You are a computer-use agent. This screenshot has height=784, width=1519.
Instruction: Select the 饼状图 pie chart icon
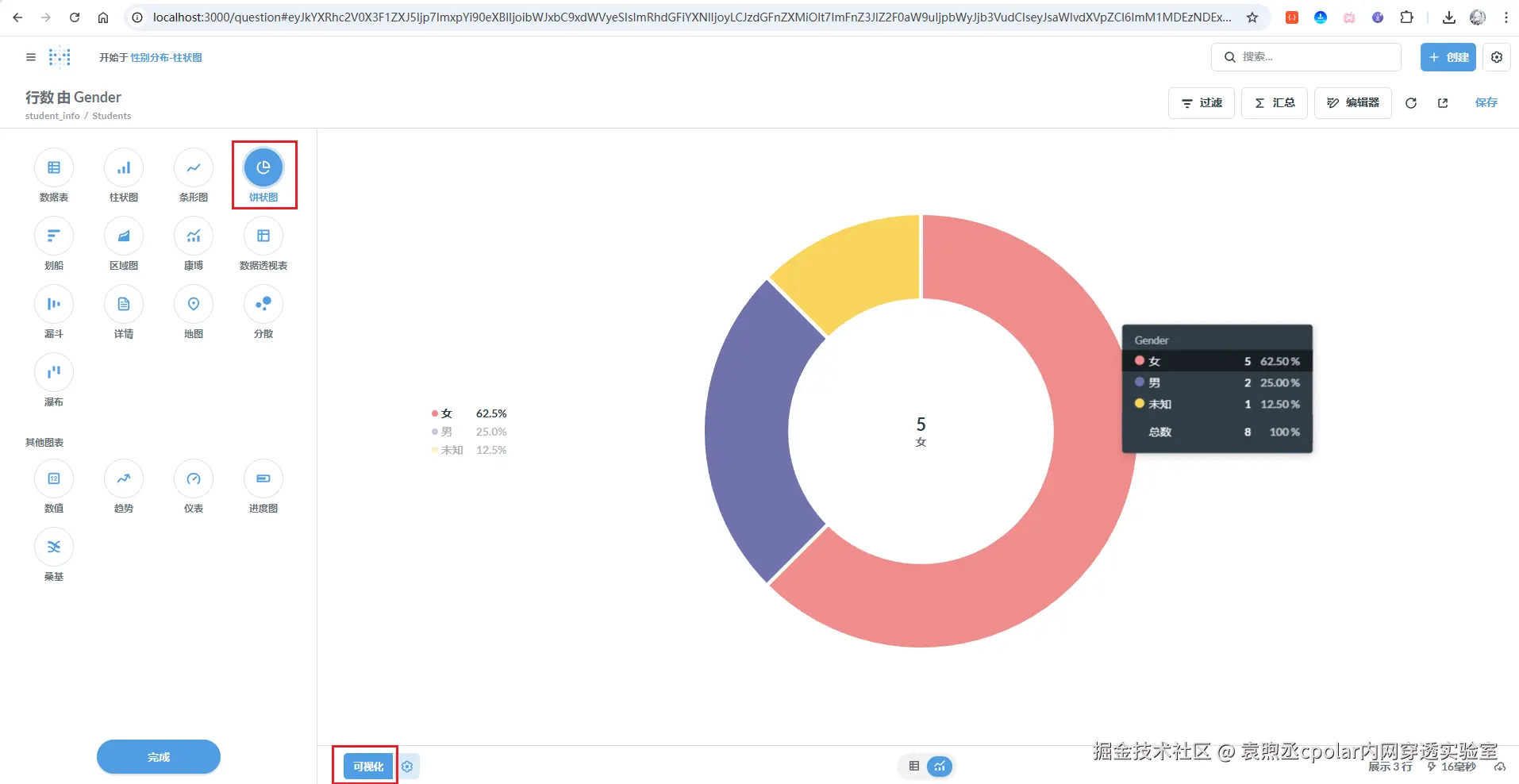click(263, 167)
